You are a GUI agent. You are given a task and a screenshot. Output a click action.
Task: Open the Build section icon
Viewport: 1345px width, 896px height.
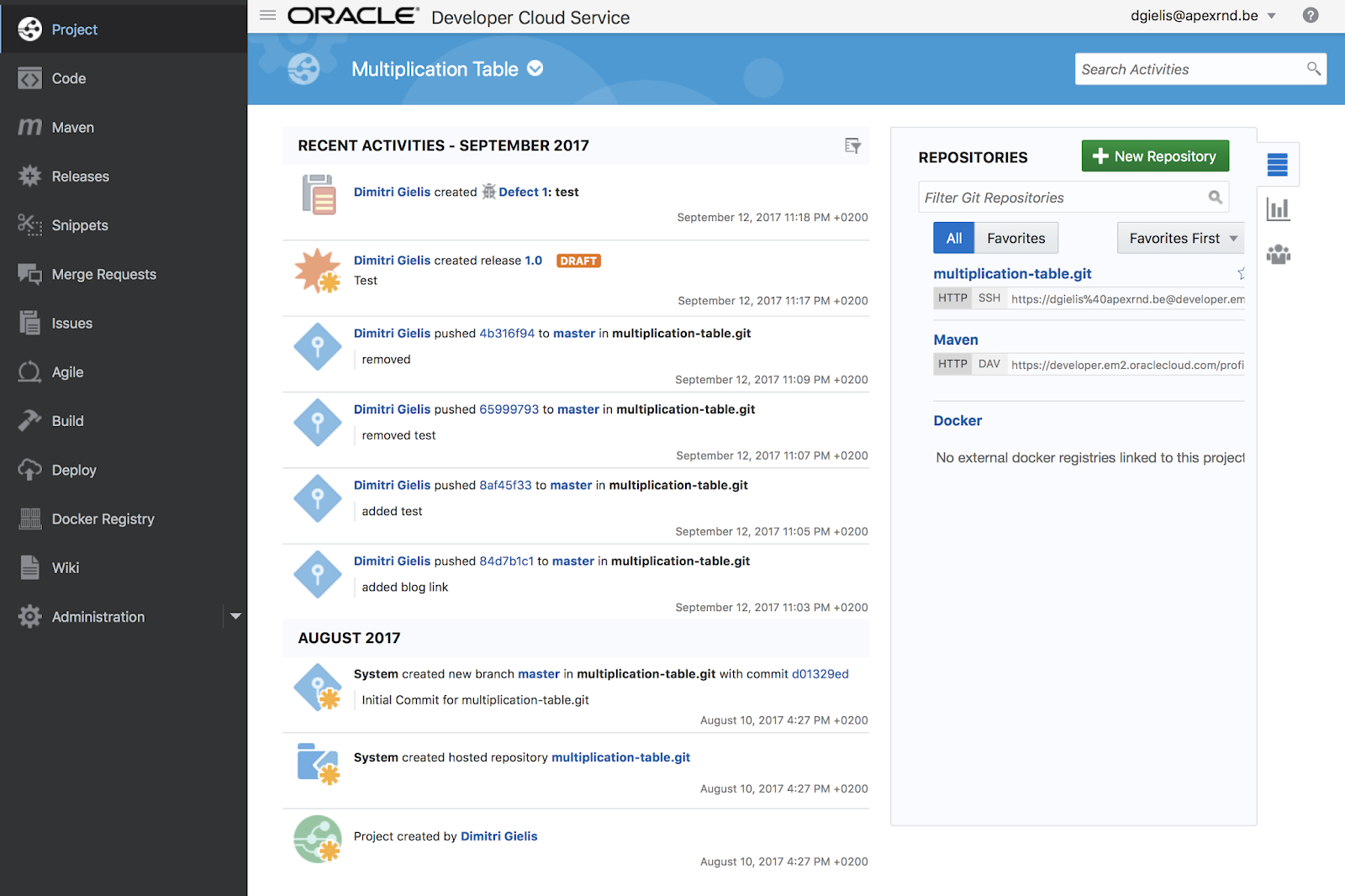[29, 420]
